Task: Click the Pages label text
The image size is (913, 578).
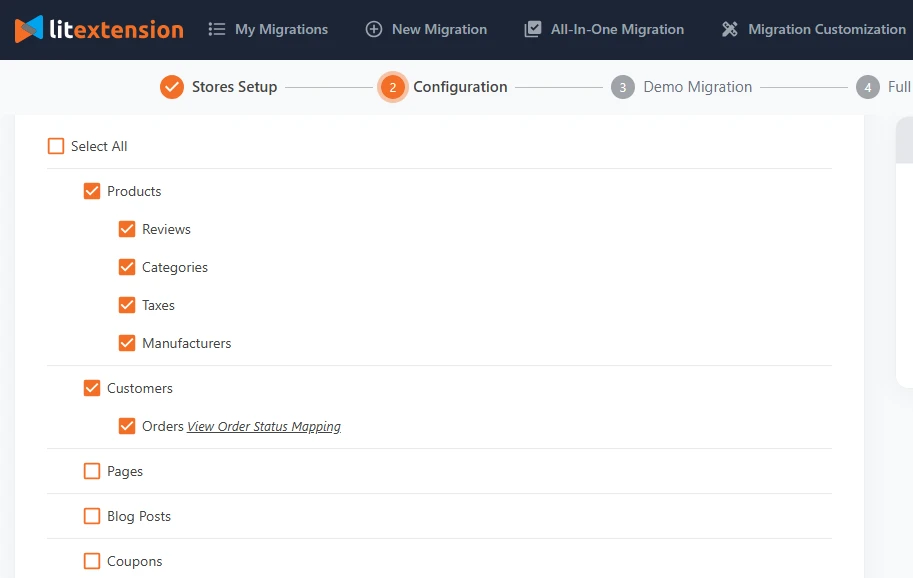Action: tap(125, 471)
